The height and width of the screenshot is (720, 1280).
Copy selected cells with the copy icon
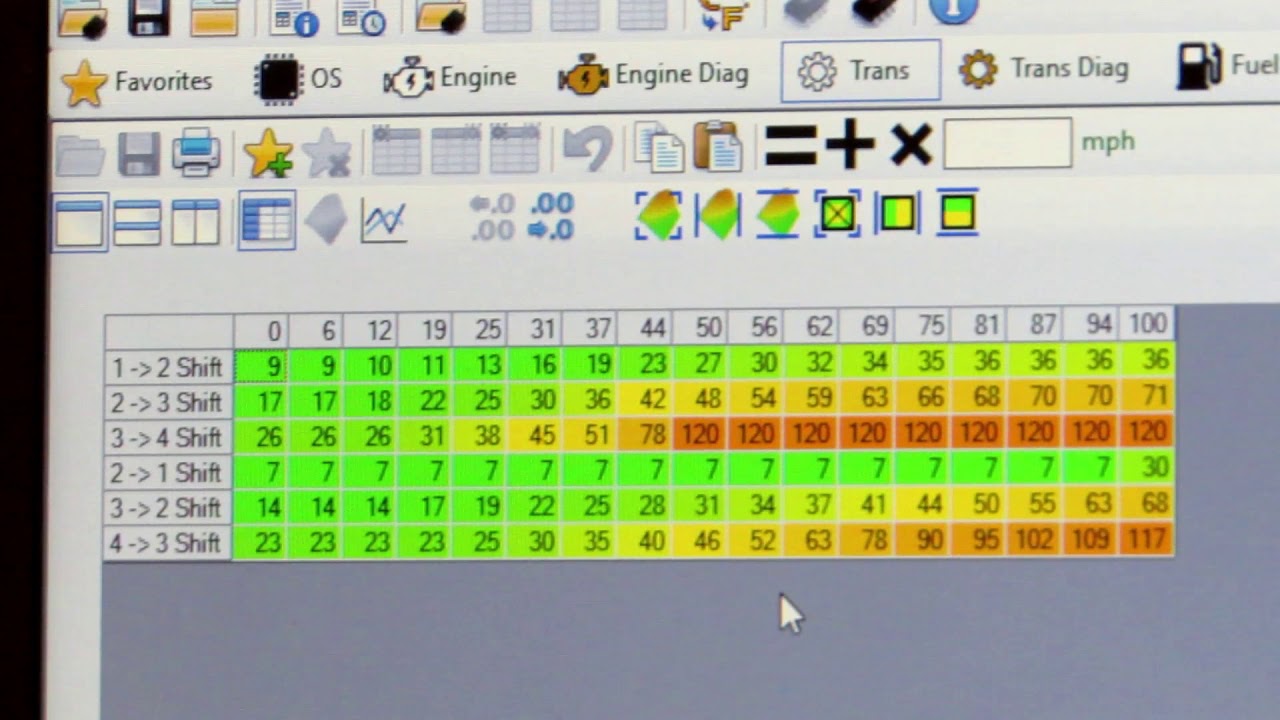(x=659, y=147)
